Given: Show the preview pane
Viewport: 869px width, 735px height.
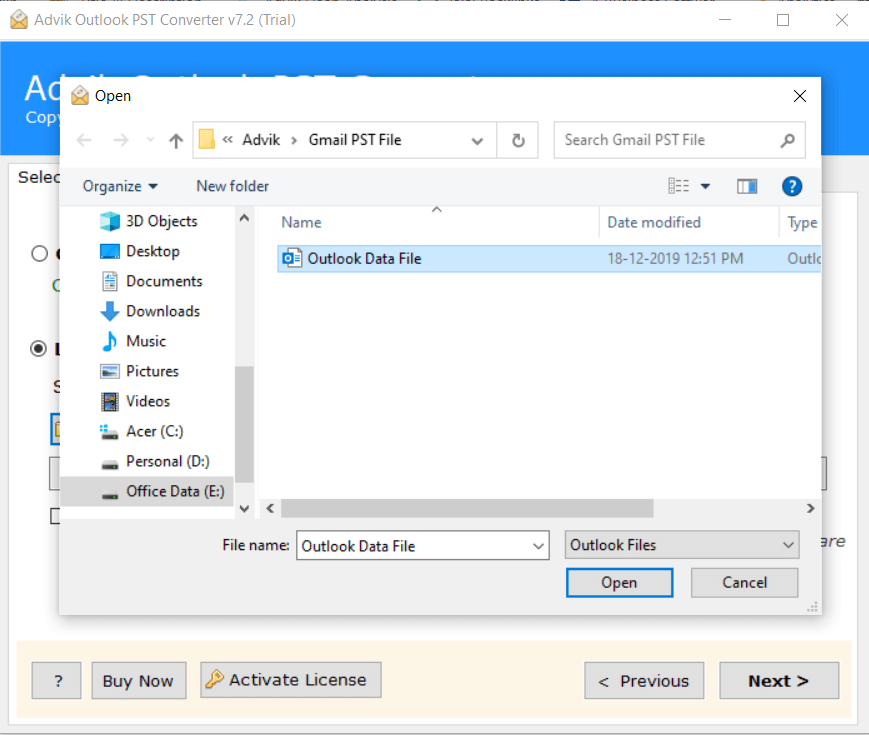Looking at the screenshot, I should [x=747, y=186].
